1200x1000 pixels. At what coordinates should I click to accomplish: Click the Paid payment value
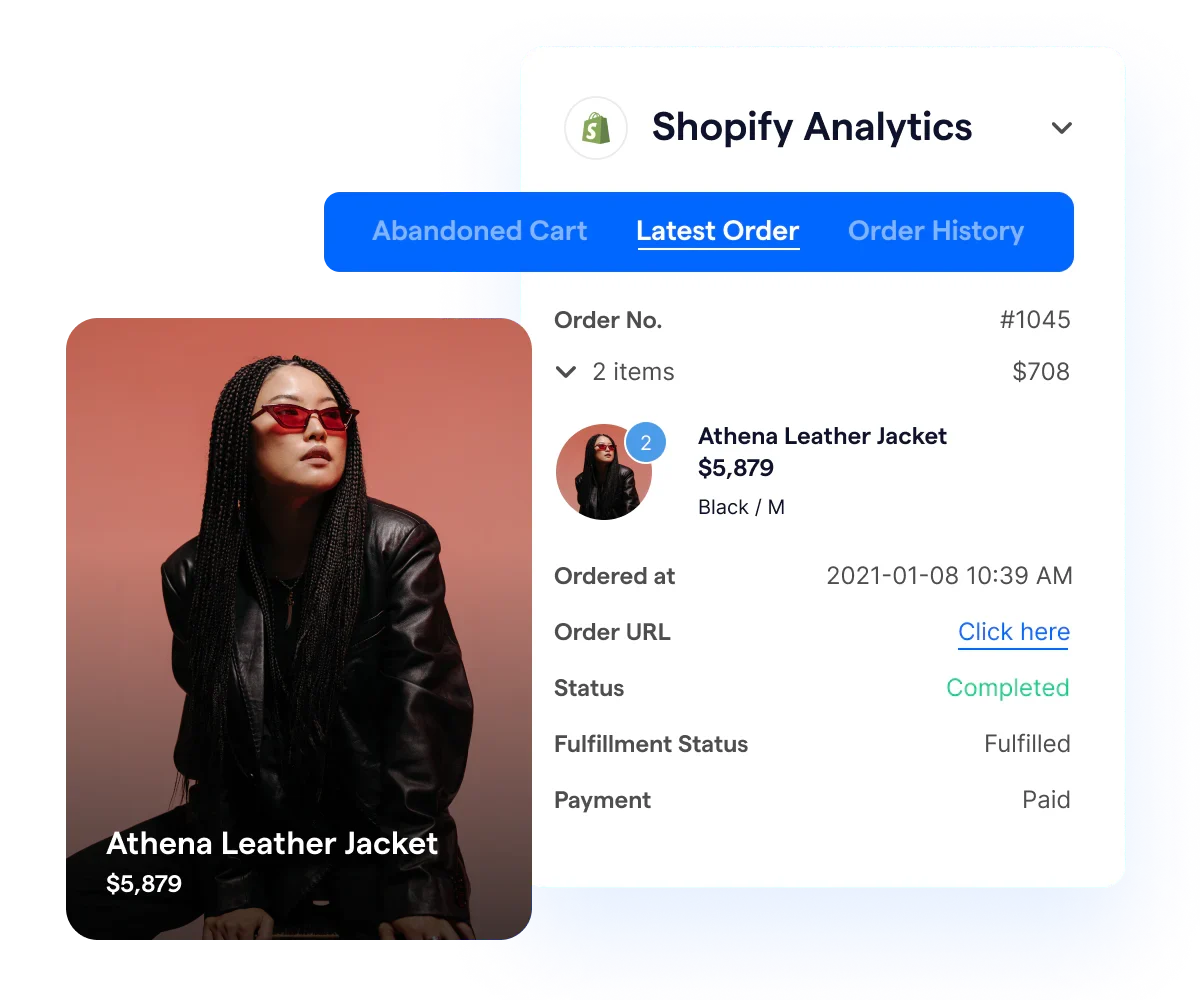[x=1046, y=800]
